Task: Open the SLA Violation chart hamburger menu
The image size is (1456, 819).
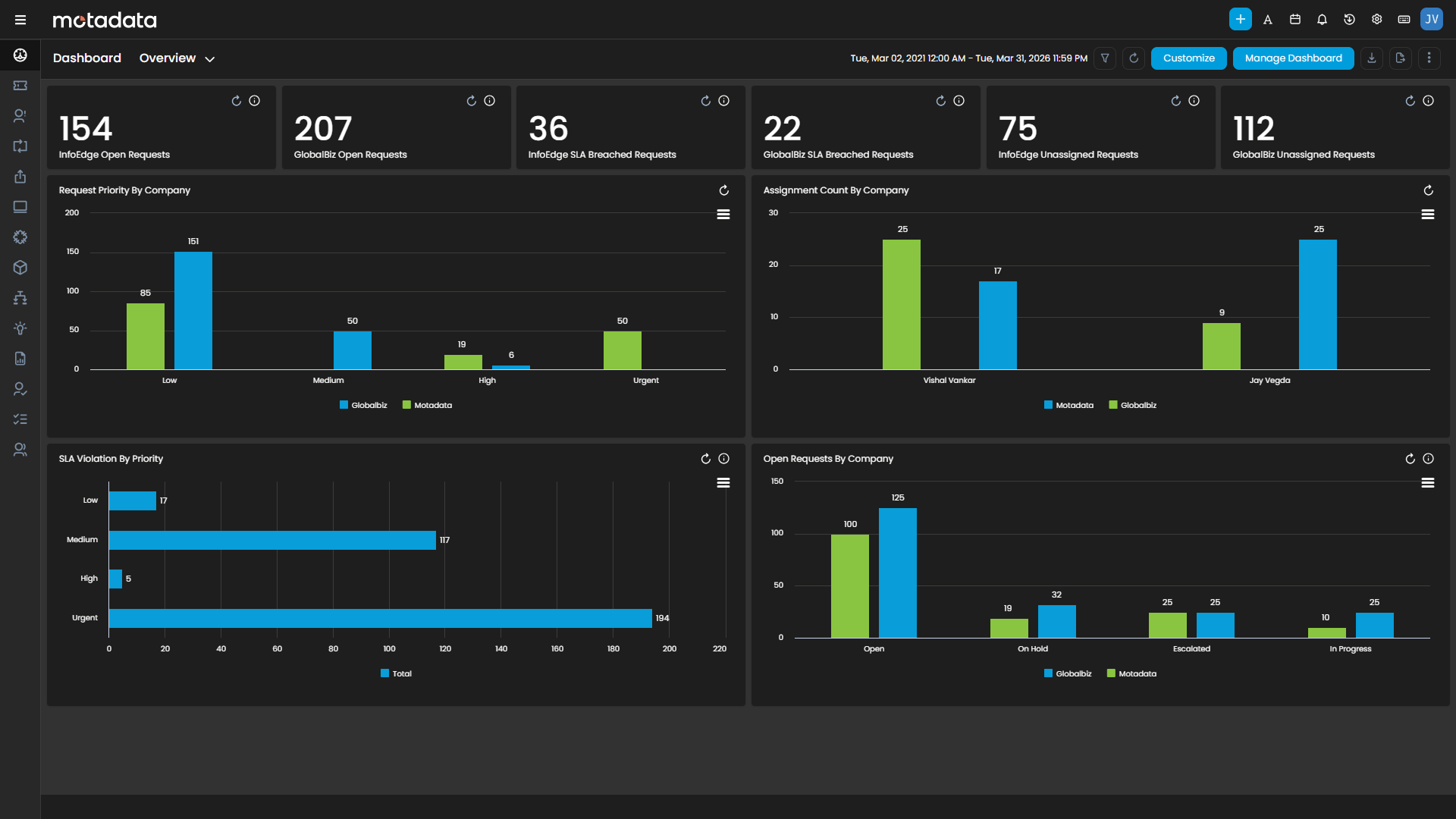Action: (x=723, y=482)
